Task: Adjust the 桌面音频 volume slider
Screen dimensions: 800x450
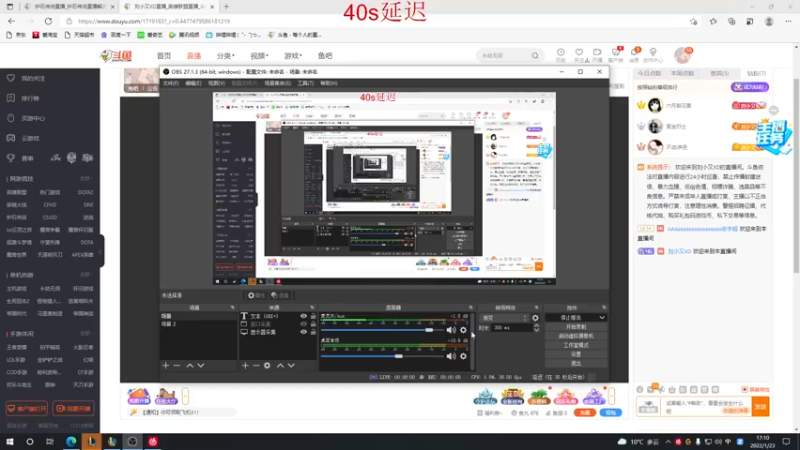Action: click(382, 356)
